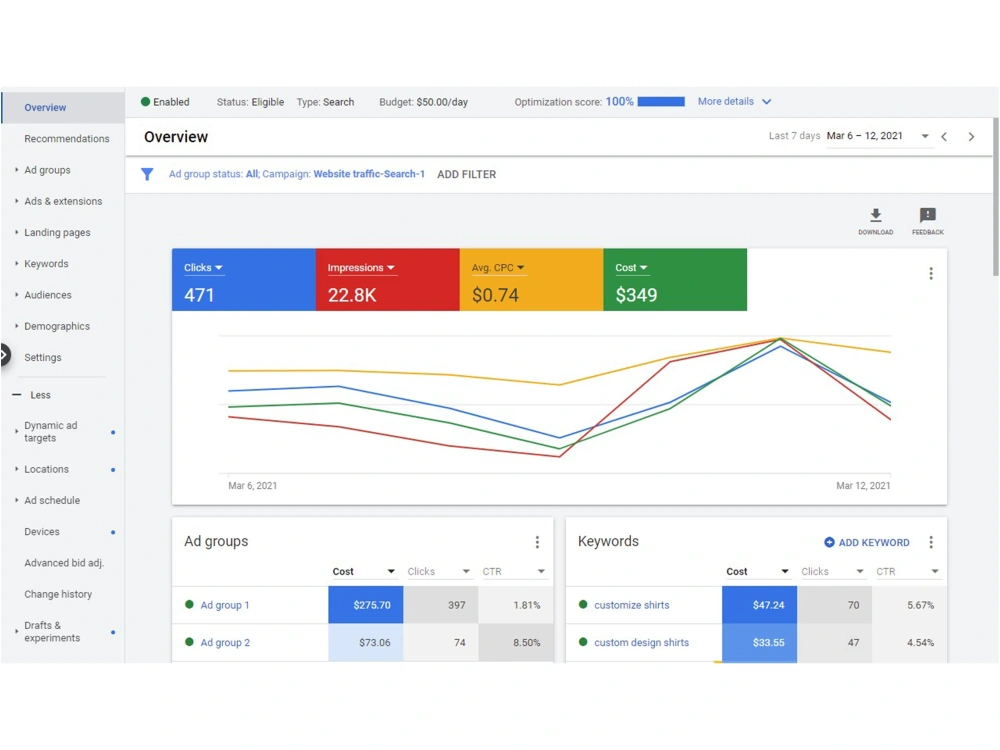This screenshot has width=1000, height=750.
Task: Go to next date range arrow
Action: click(x=971, y=136)
